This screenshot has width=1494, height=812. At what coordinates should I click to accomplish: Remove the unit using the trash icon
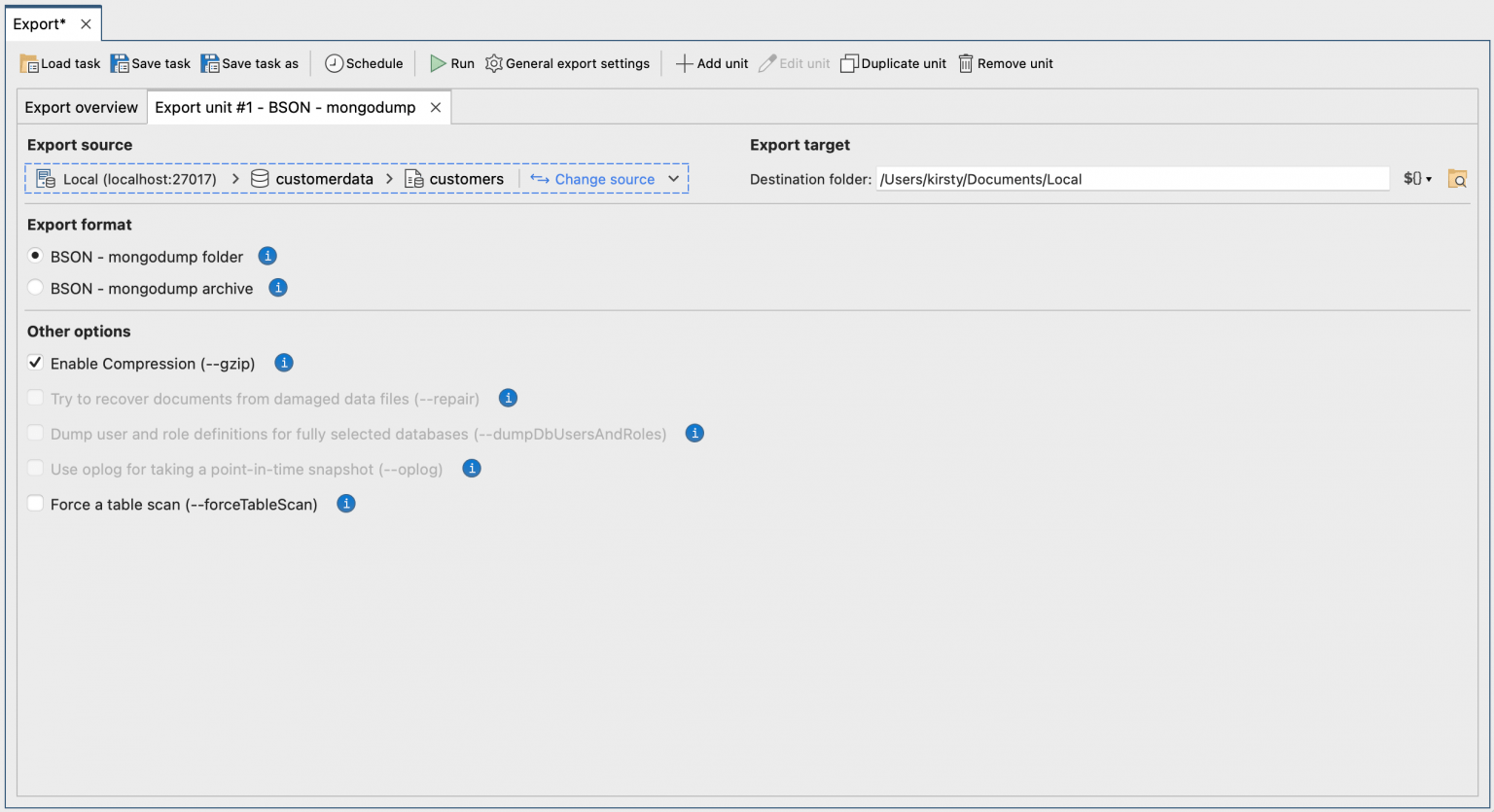coord(965,62)
